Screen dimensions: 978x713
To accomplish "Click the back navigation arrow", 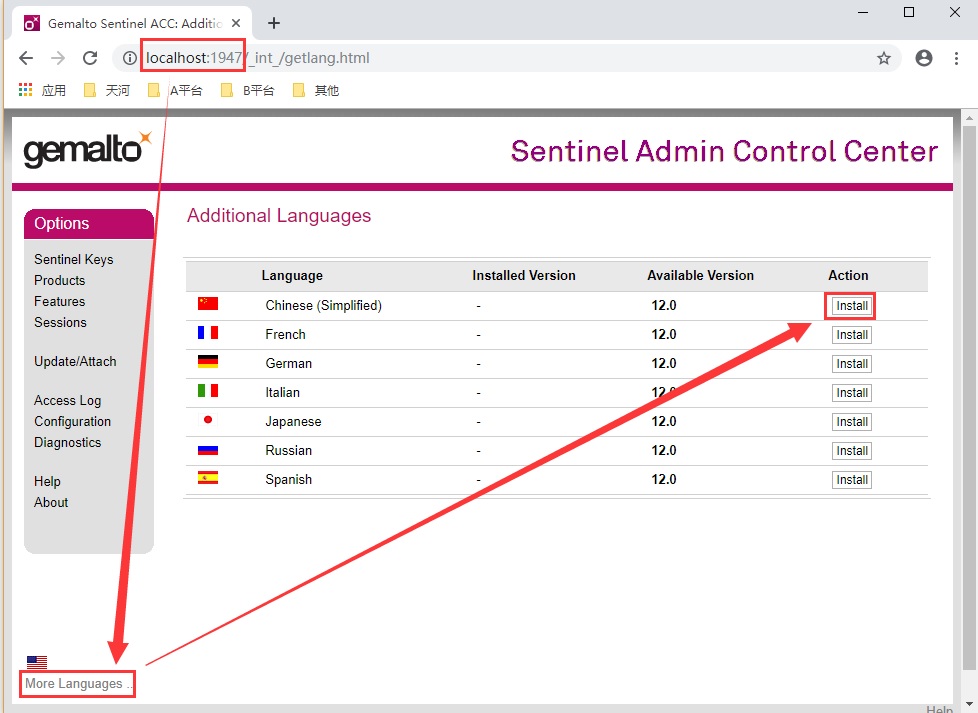I will pyautogui.click(x=26, y=58).
